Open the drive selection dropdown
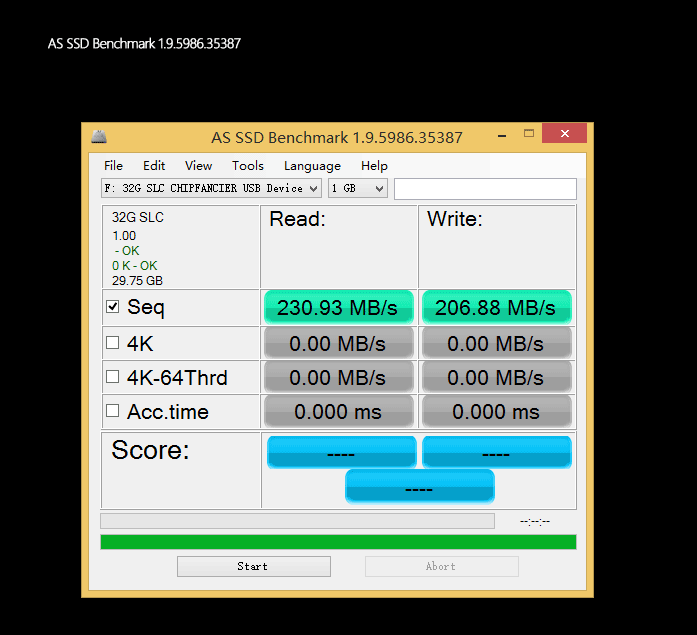 tap(211, 188)
